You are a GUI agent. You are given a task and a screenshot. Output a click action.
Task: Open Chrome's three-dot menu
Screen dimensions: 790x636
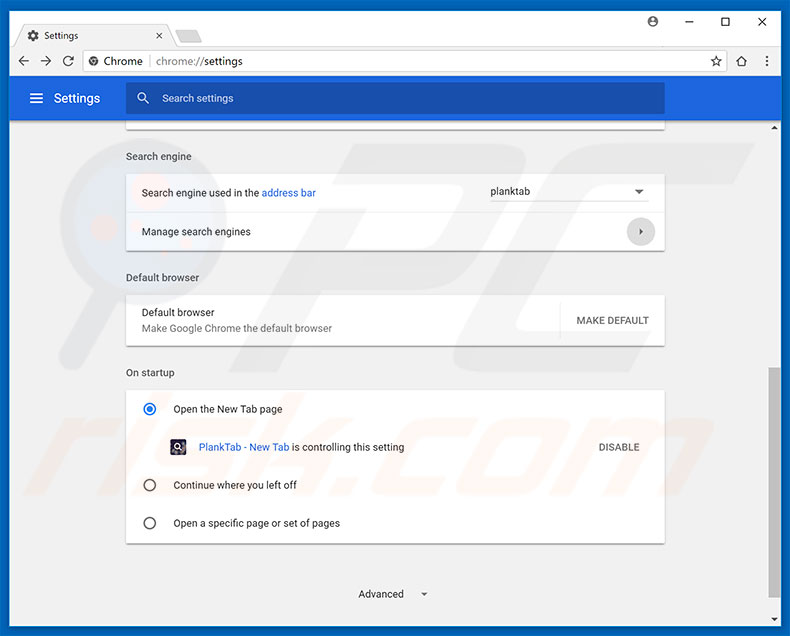(x=767, y=61)
